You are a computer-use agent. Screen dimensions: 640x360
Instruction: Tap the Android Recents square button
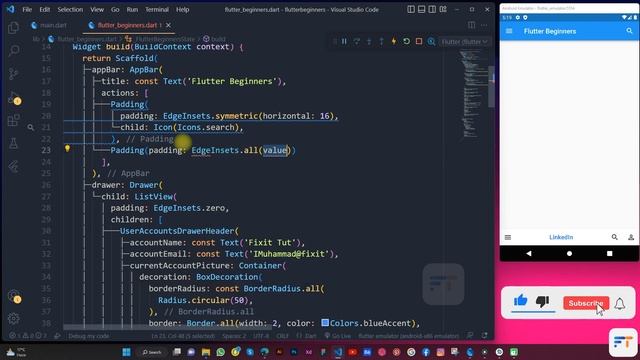point(609,253)
